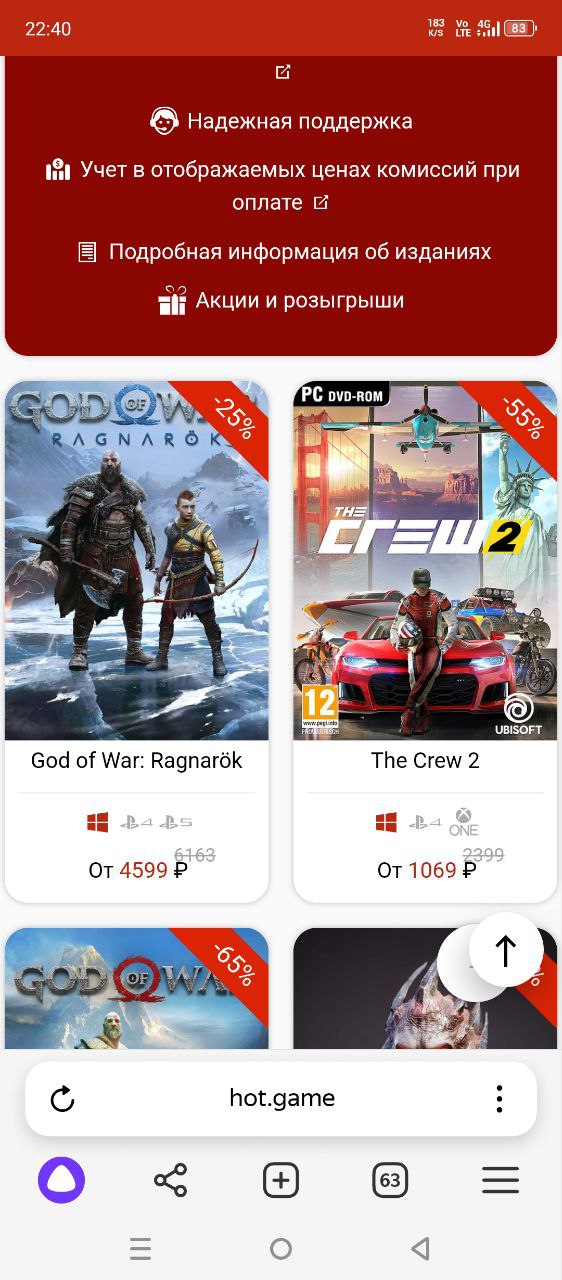This screenshot has width=562, height=1280.
Task: Open the God of War card with 65% discount
Action: (x=137, y=988)
